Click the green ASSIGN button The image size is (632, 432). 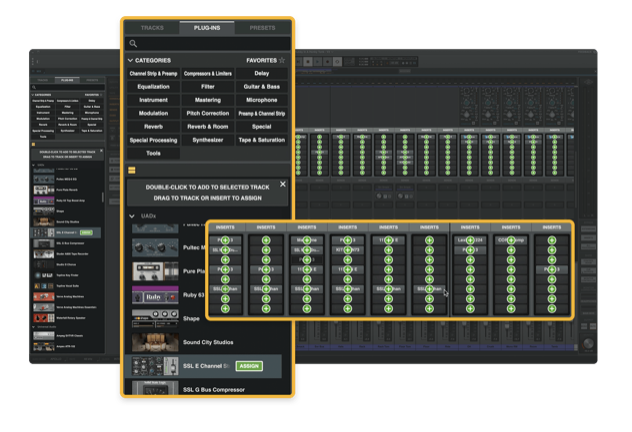(249, 366)
